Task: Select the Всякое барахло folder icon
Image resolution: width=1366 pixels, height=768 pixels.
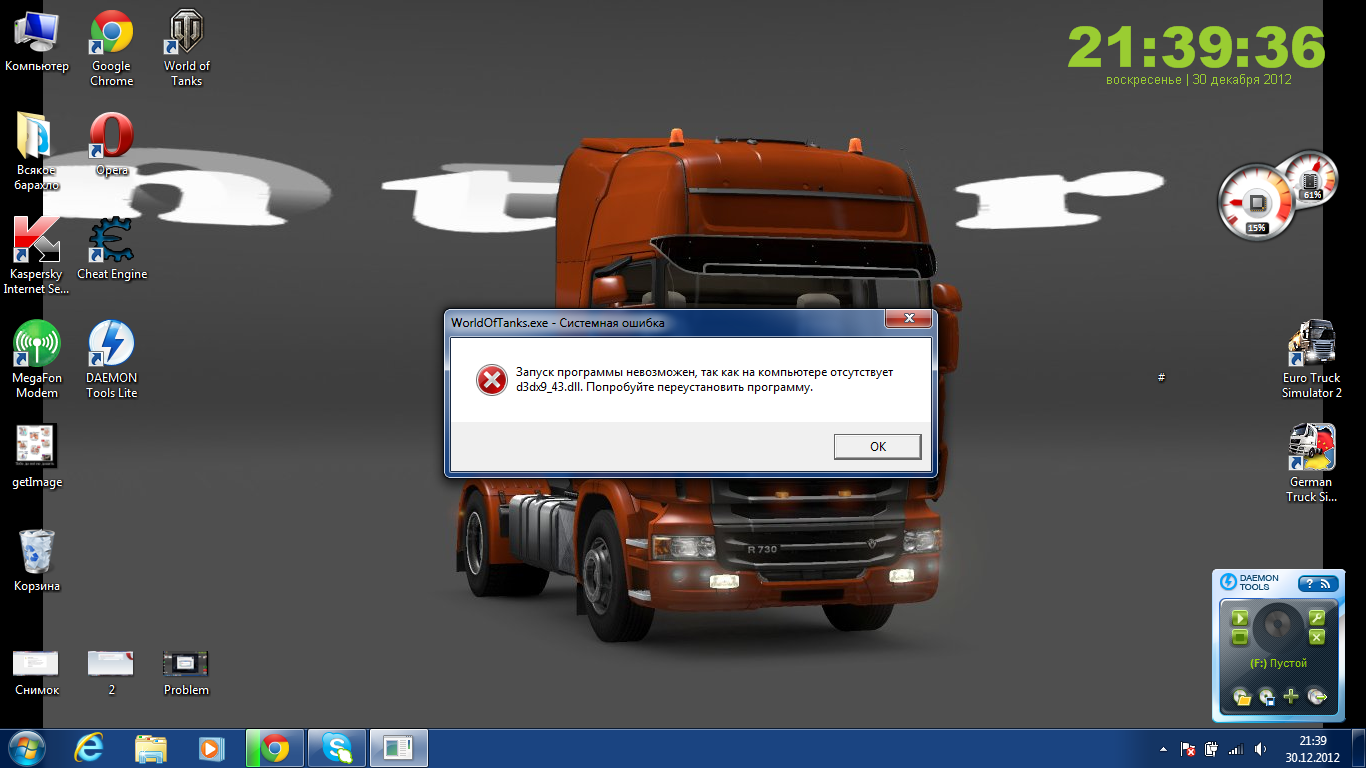Action: [x=37, y=152]
